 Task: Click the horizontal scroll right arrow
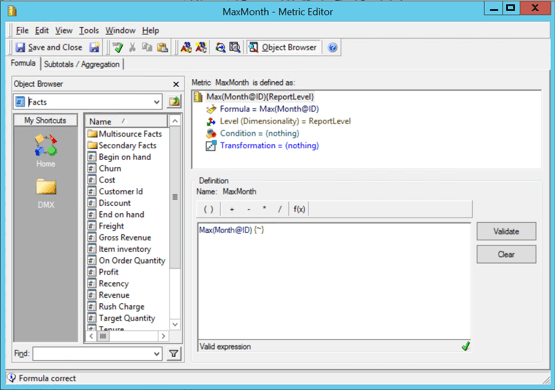coord(163,336)
